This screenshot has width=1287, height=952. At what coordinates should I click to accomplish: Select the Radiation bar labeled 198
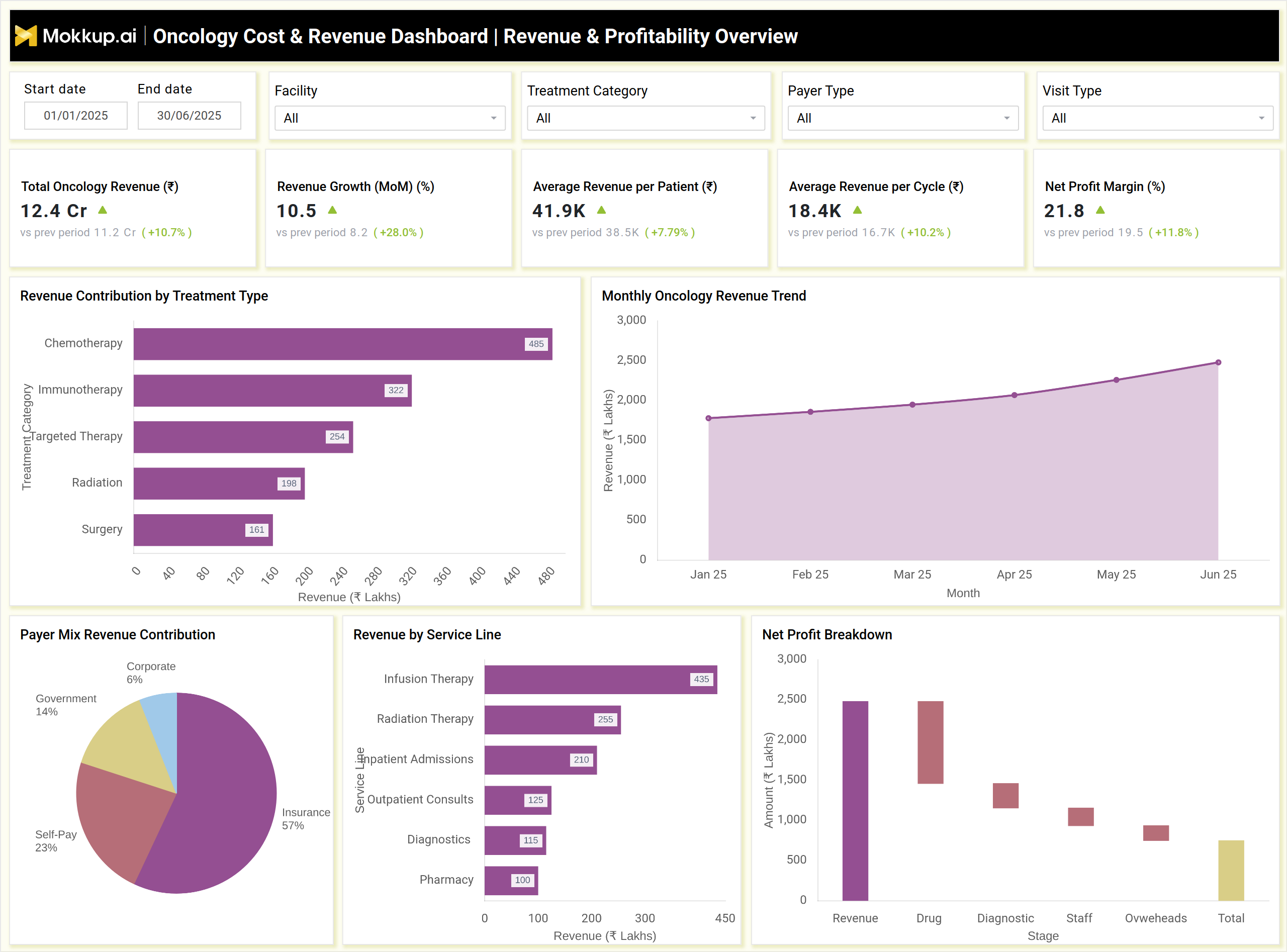pyautogui.click(x=219, y=484)
